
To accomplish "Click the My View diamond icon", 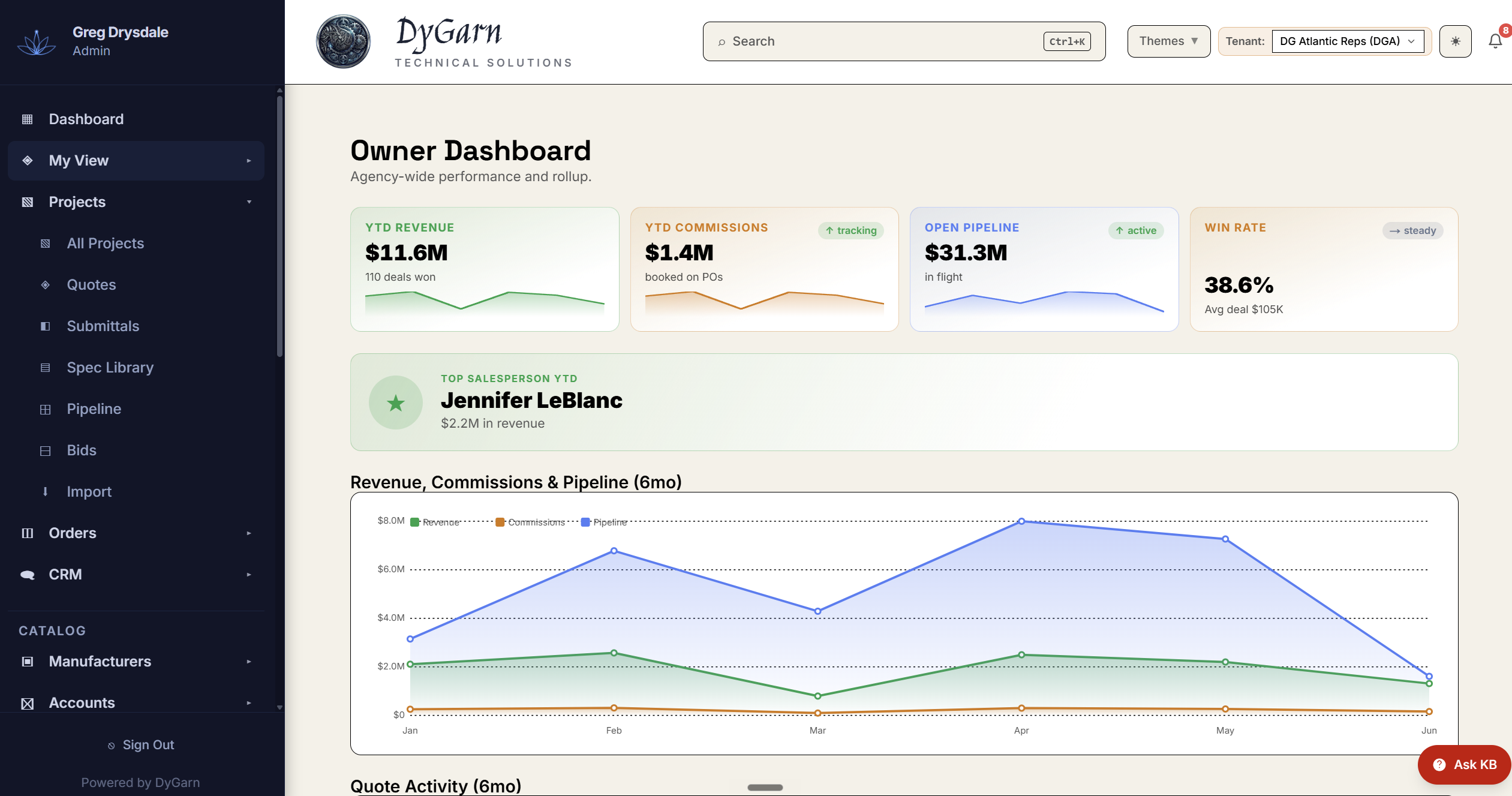I will tap(27, 161).
